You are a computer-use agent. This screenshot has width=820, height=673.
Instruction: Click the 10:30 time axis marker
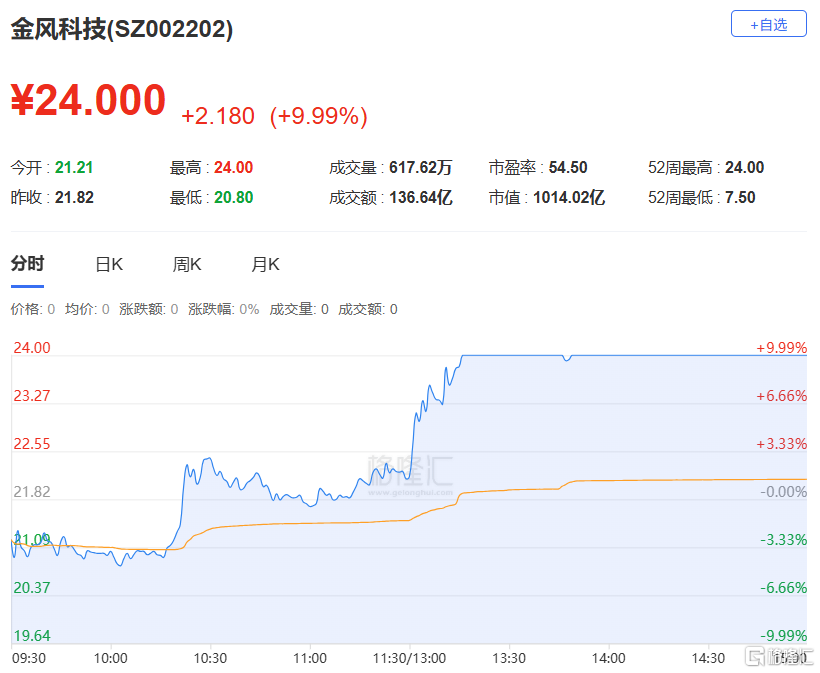click(x=210, y=658)
